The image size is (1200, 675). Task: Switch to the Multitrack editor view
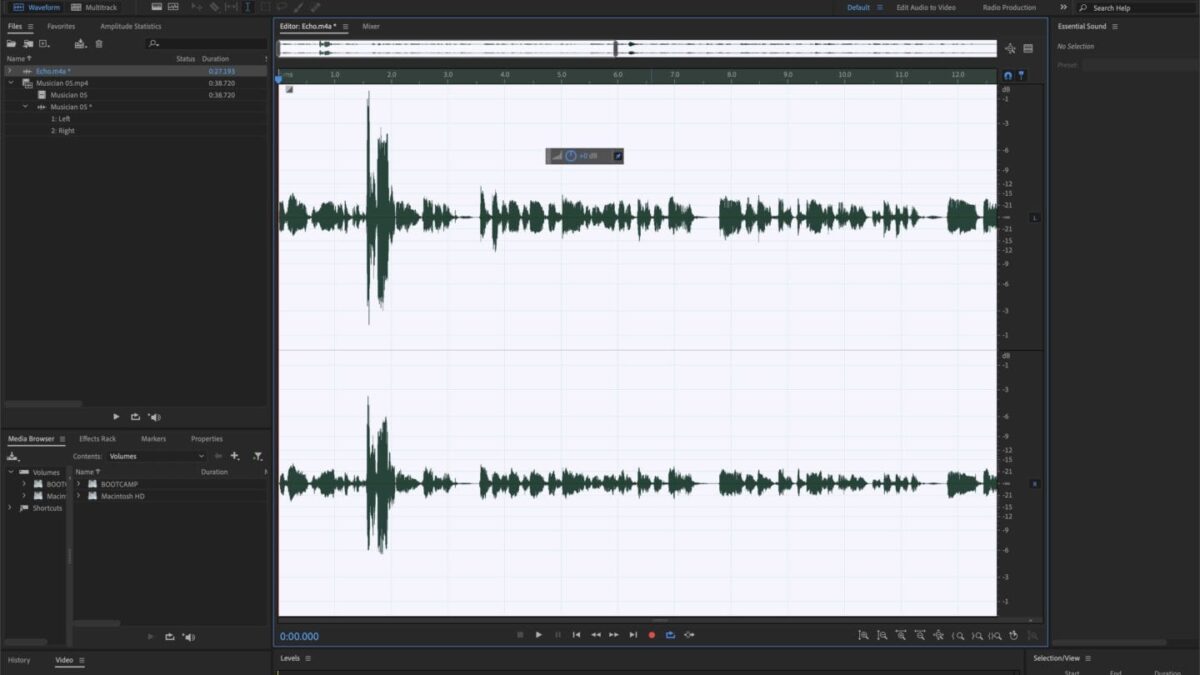click(94, 7)
